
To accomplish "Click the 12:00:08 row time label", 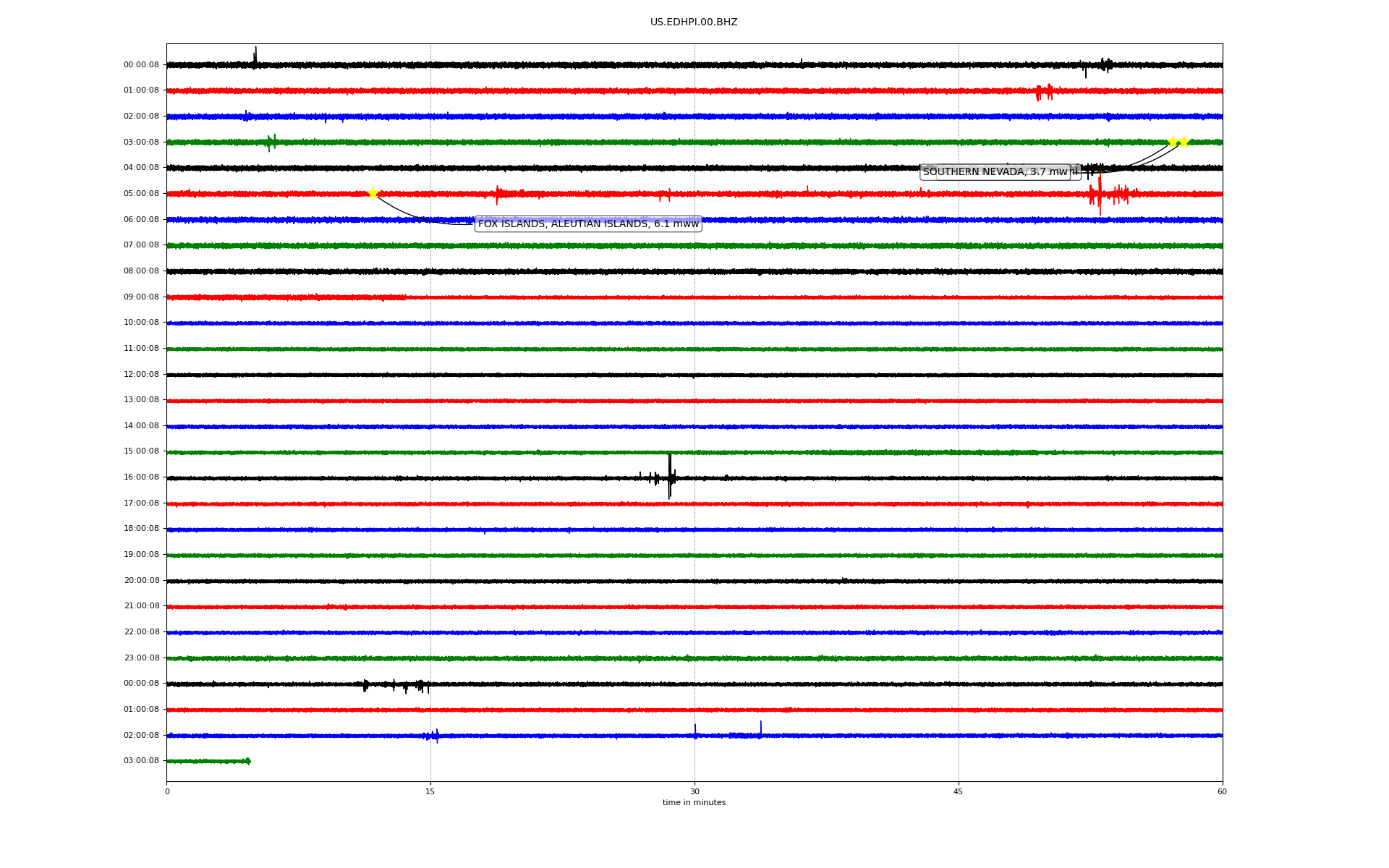I will point(141,375).
